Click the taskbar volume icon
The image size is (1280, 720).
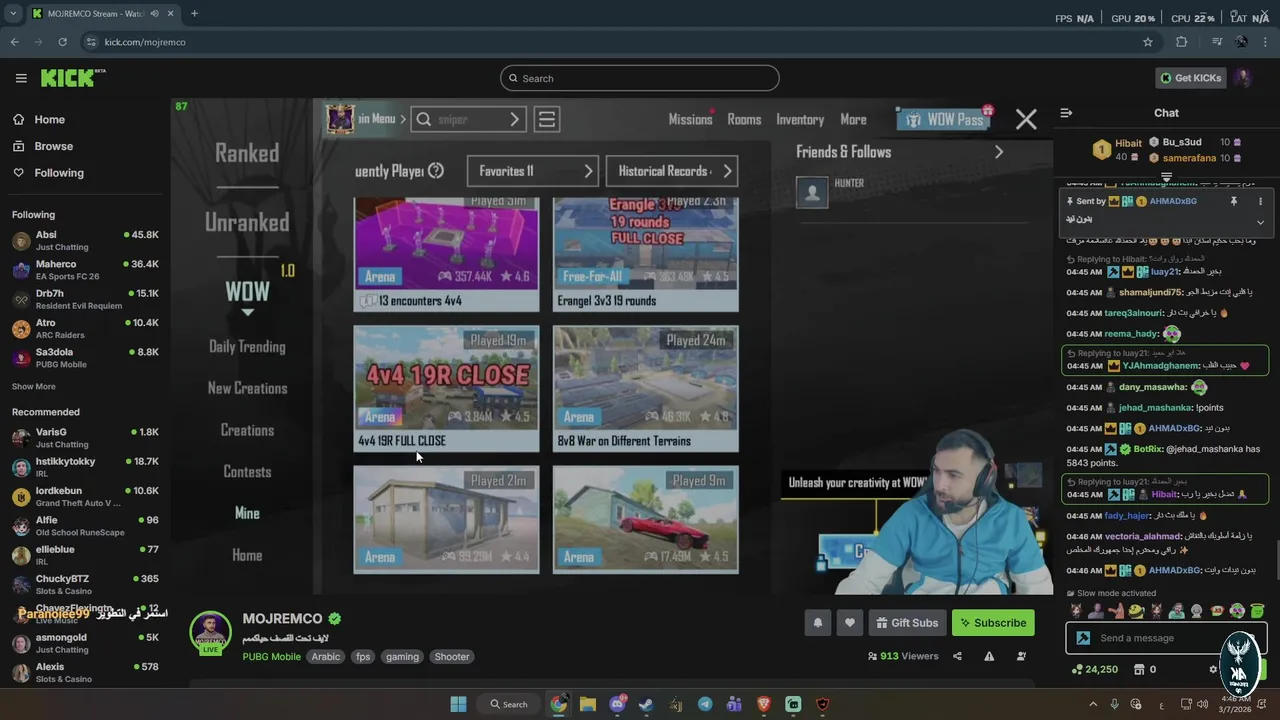coord(1204,704)
